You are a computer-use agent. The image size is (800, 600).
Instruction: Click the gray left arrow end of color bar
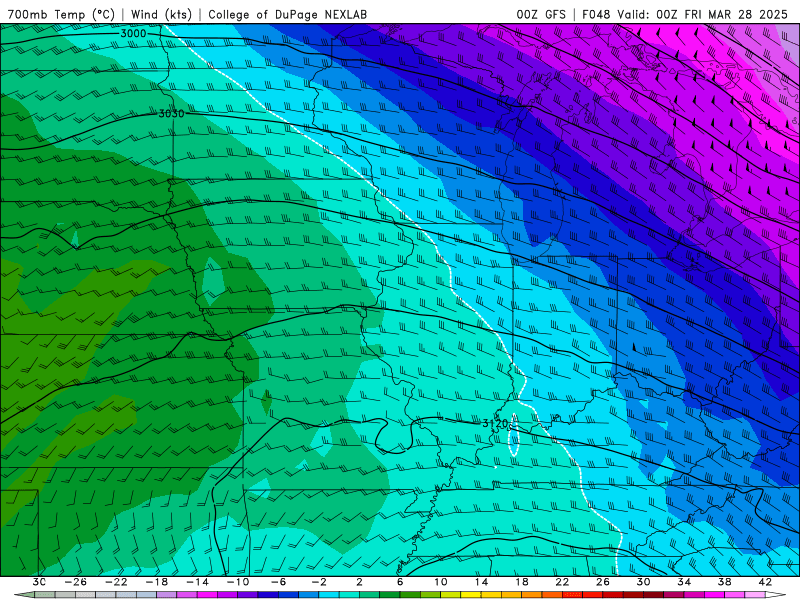(x=24, y=595)
